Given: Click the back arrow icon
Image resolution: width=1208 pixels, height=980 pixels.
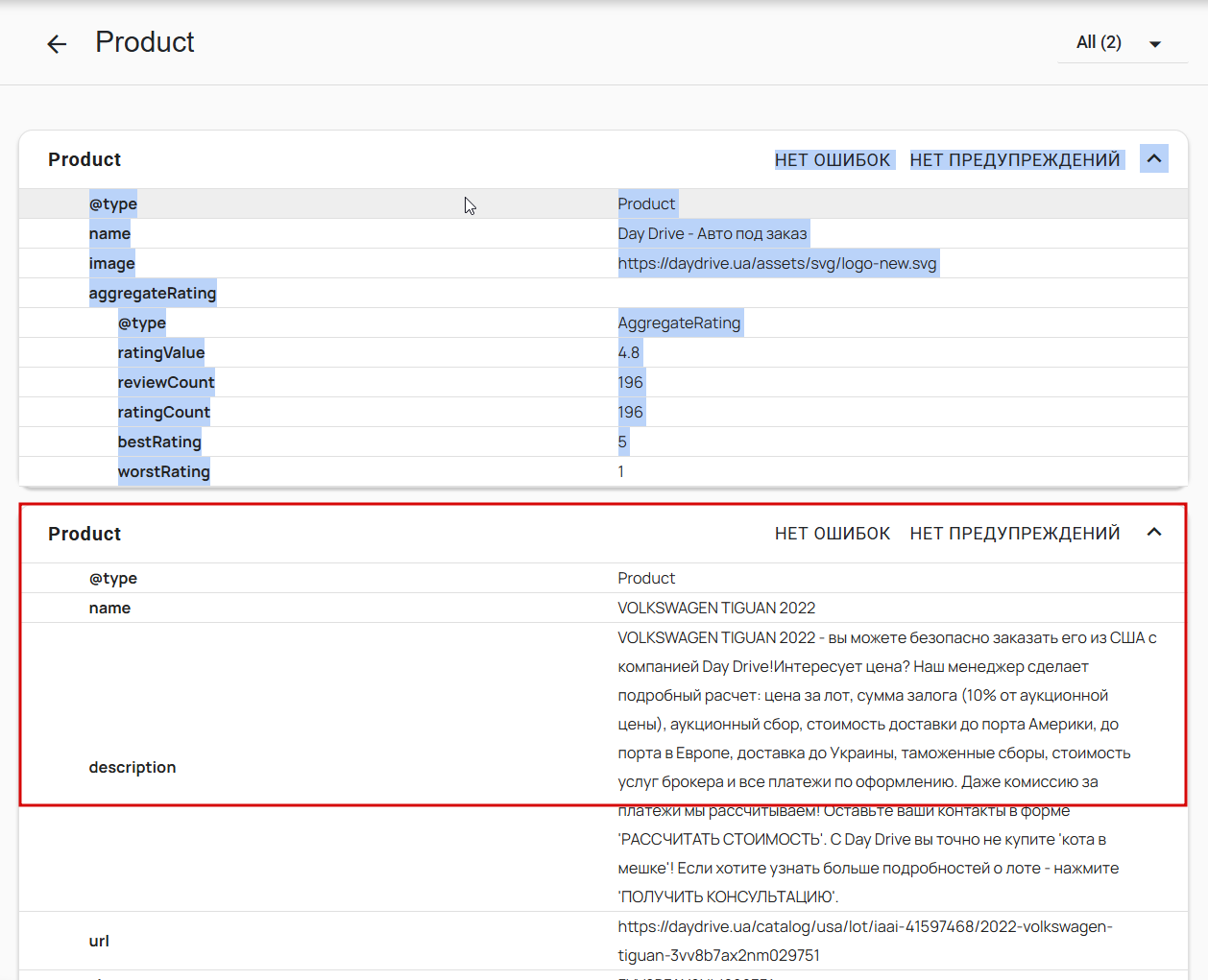Looking at the screenshot, I should [x=57, y=43].
